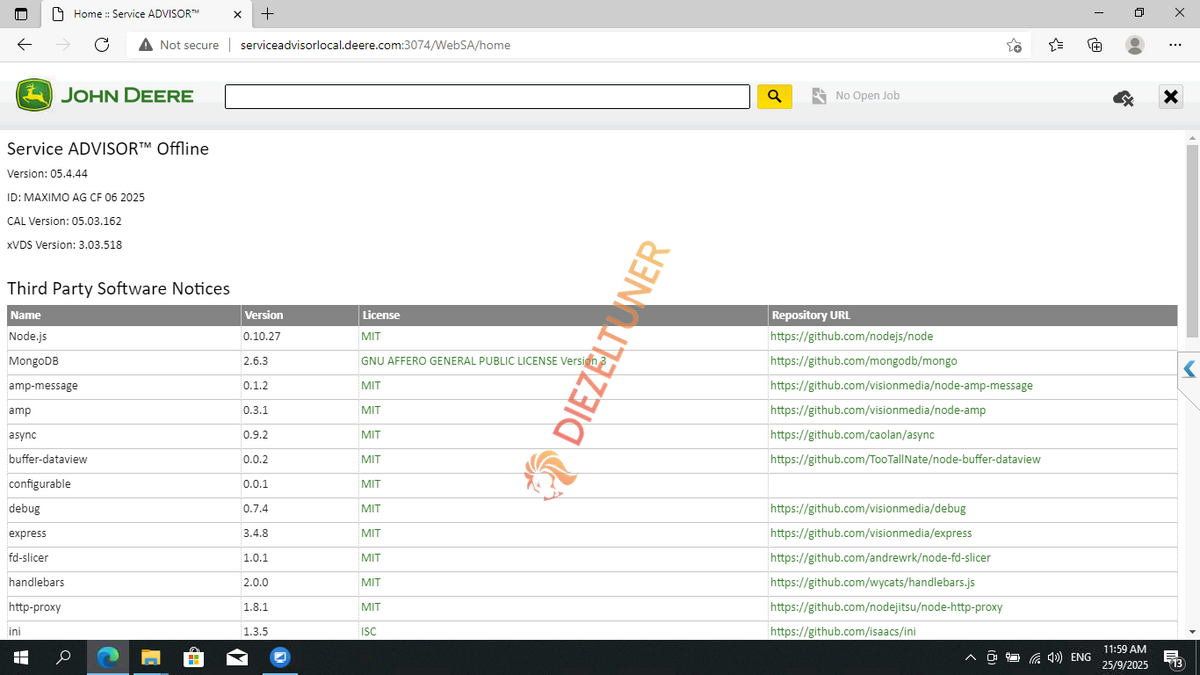Viewport: 1200px width, 675px height.
Task: Close Service ADVISOR with the X button
Action: (1171, 96)
